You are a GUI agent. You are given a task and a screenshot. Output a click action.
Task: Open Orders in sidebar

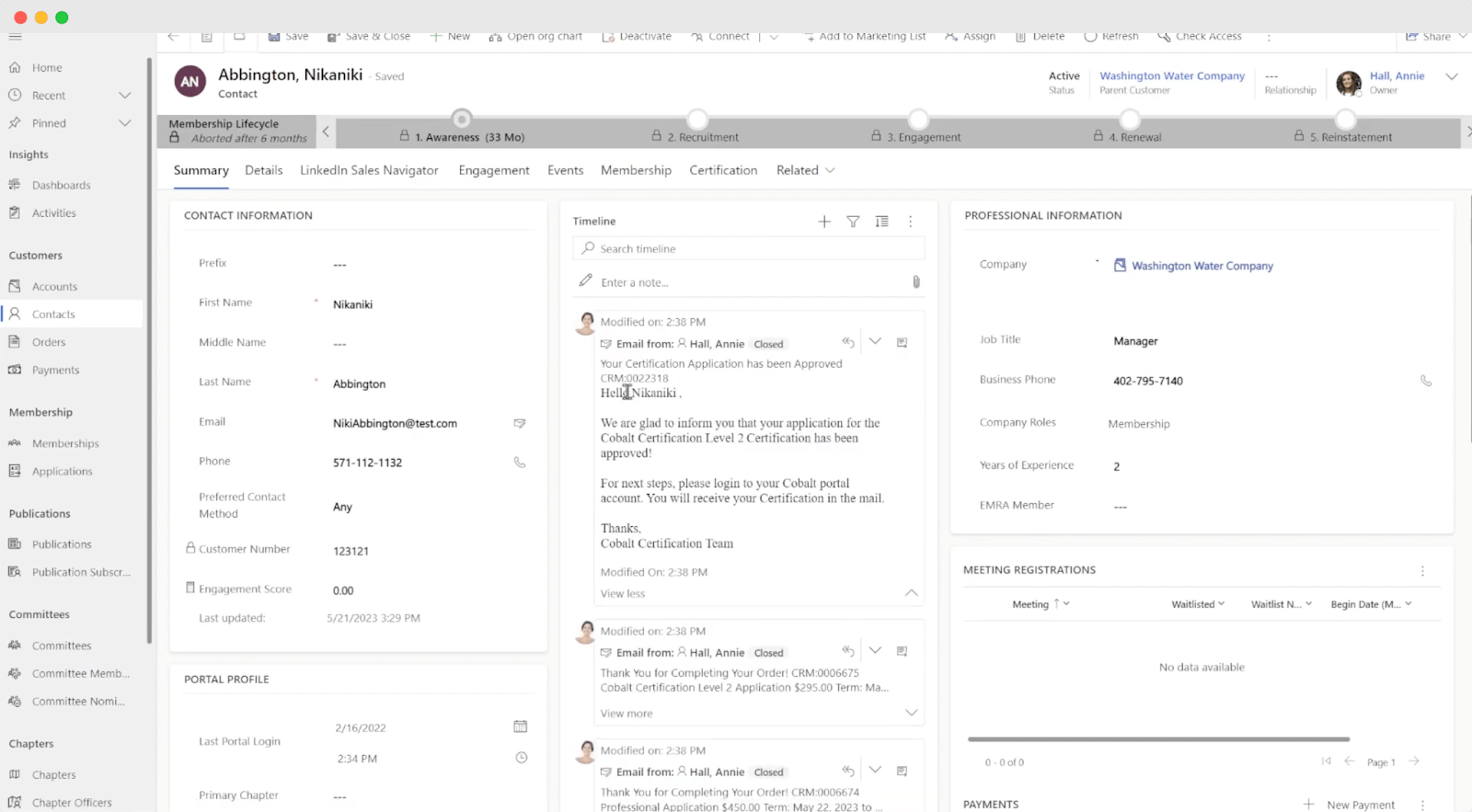click(49, 342)
